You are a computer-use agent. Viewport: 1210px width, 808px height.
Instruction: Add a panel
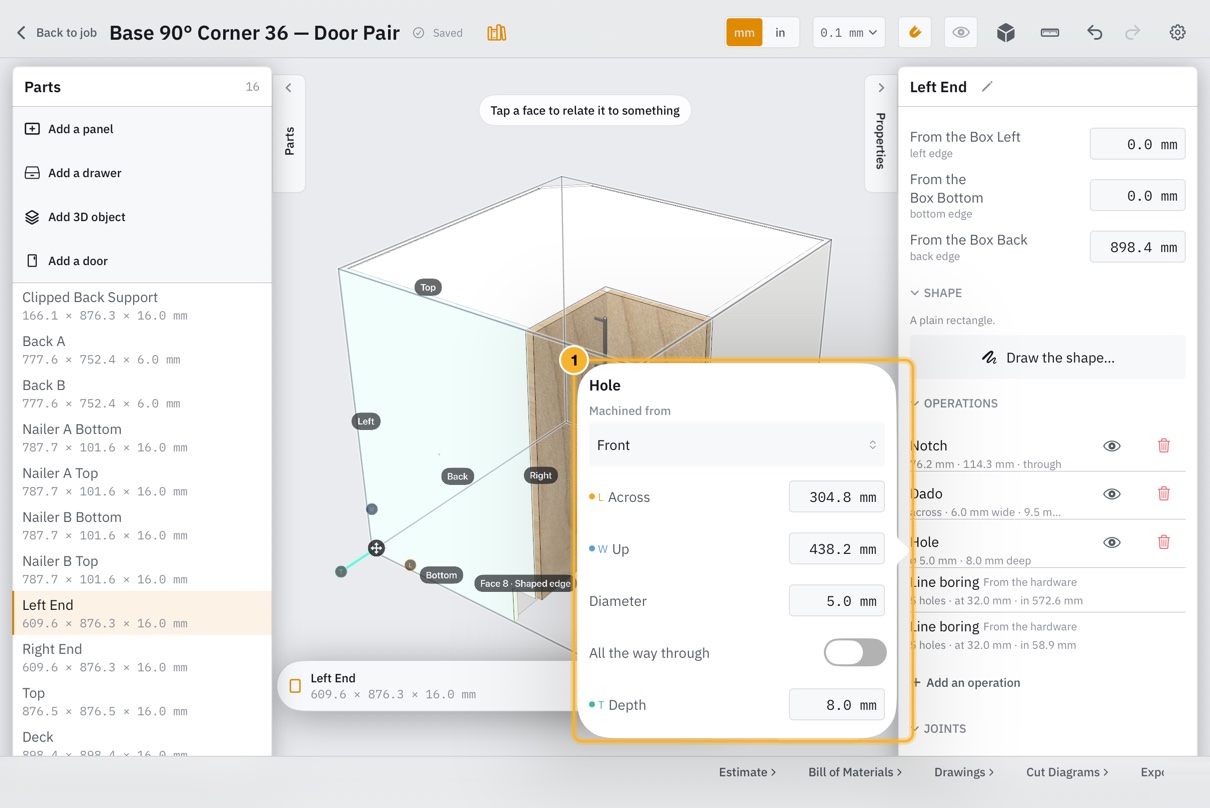[142, 129]
